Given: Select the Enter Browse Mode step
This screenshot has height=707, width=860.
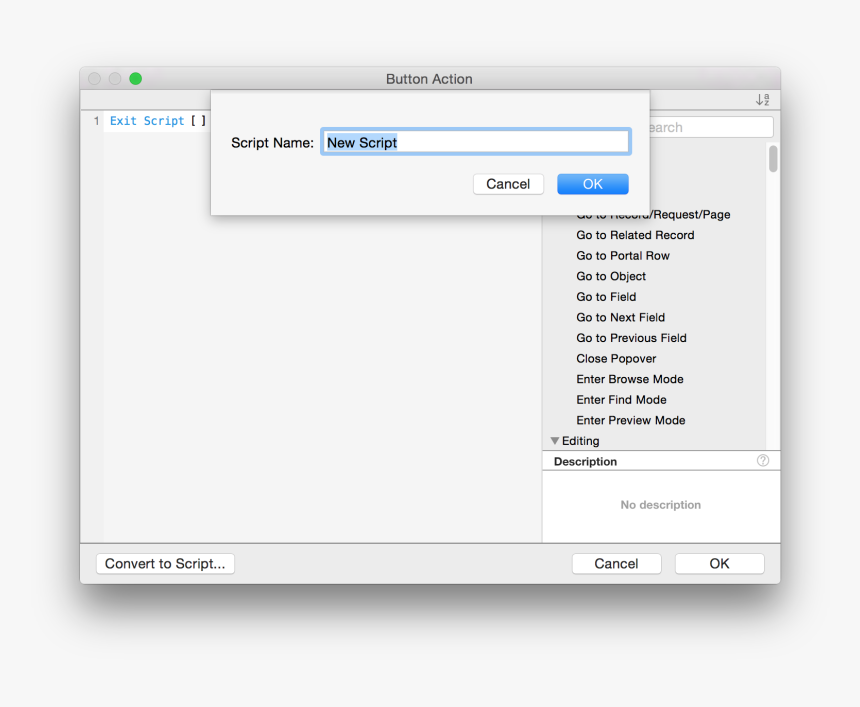Looking at the screenshot, I should (629, 379).
